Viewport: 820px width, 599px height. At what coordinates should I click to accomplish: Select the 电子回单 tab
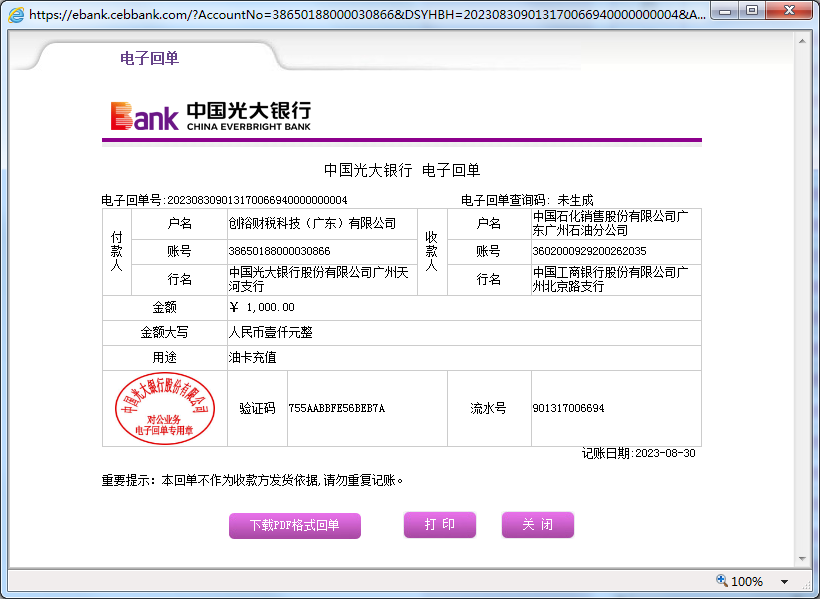[x=149, y=58]
